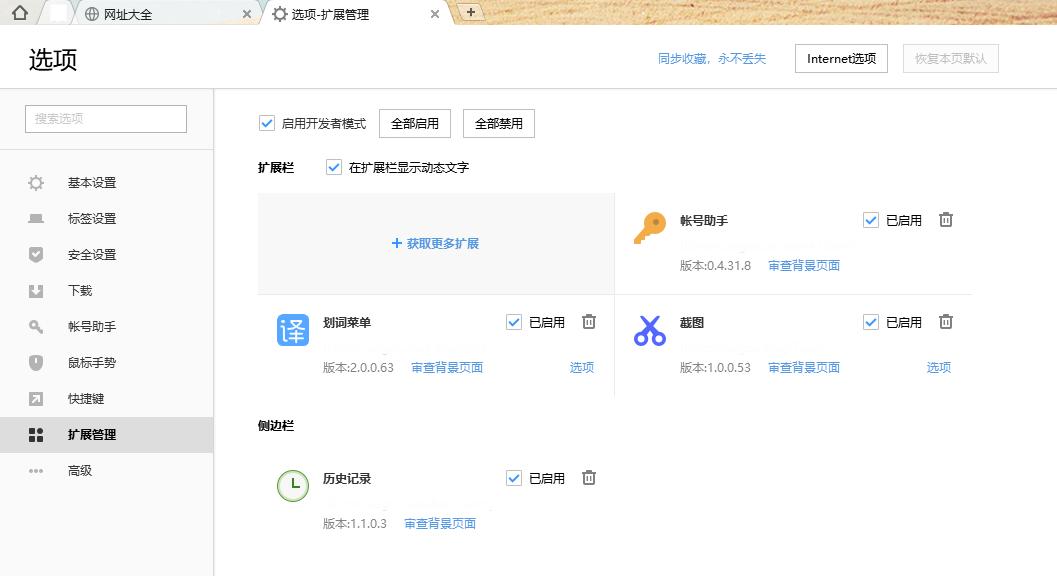Disable 已启用 for 帐号助手

click(x=870, y=220)
